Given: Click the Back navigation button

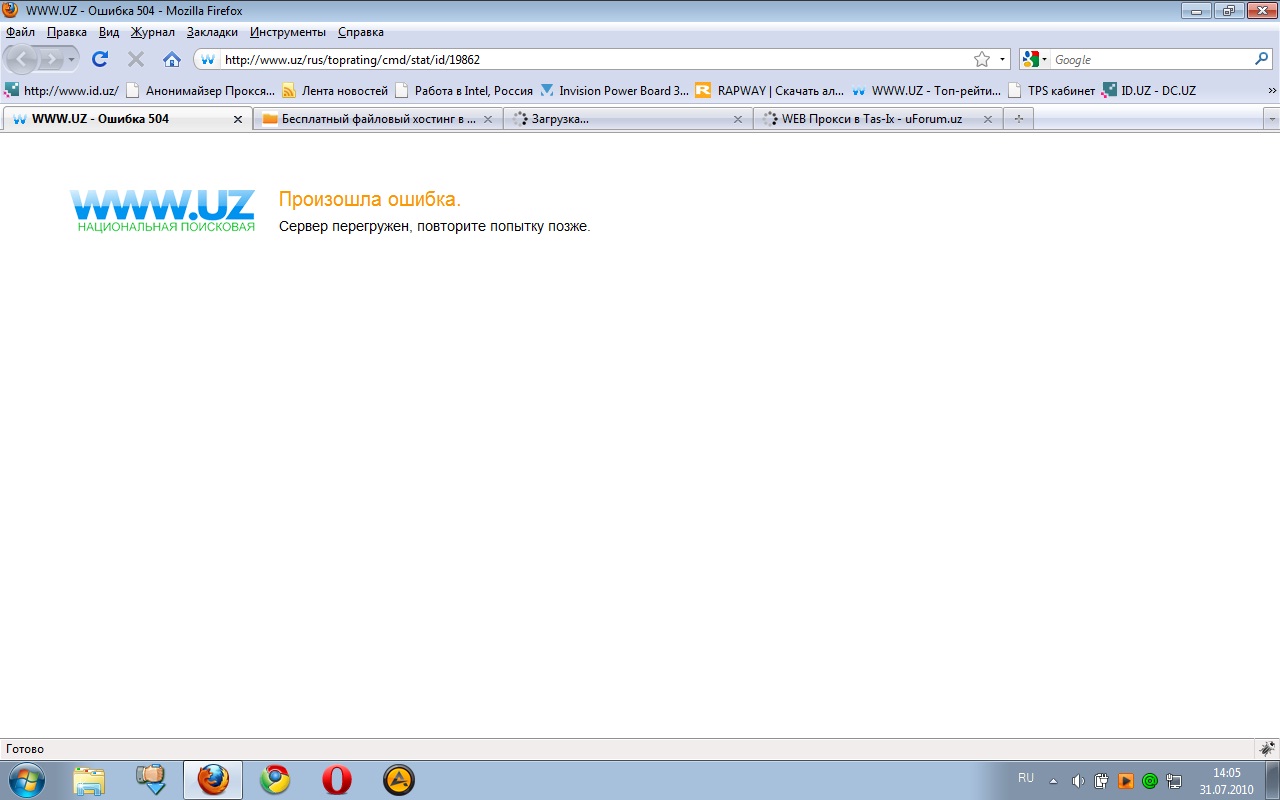Looking at the screenshot, I should click(x=22, y=59).
